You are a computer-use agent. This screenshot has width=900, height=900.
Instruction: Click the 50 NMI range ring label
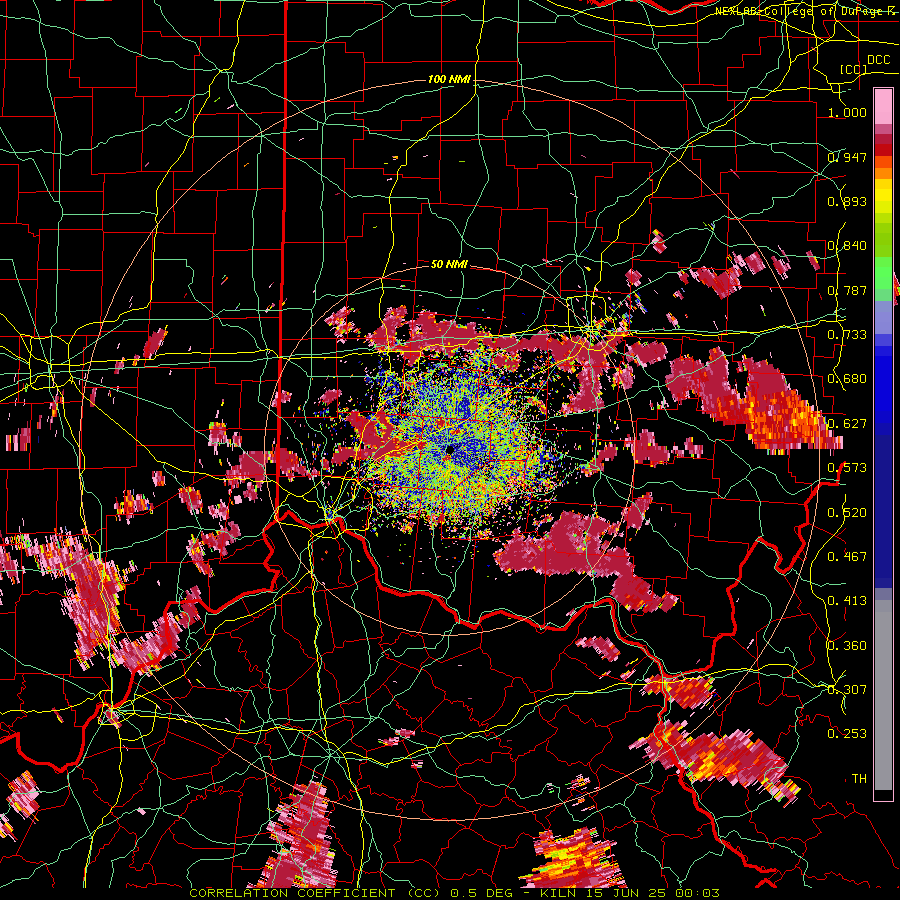pyautogui.click(x=449, y=265)
